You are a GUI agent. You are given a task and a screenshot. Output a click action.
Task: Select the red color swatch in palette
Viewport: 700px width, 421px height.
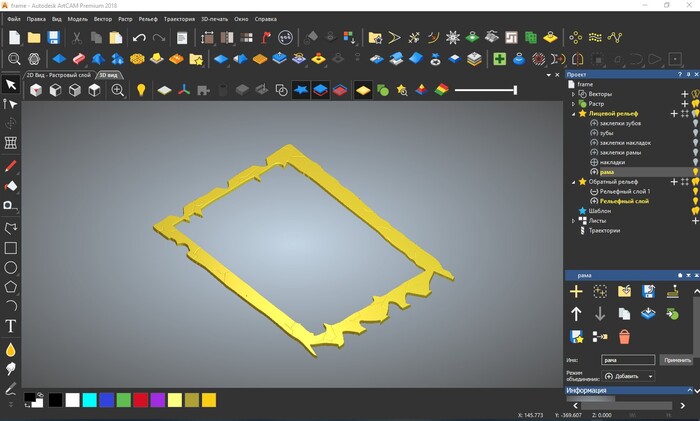(140, 400)
